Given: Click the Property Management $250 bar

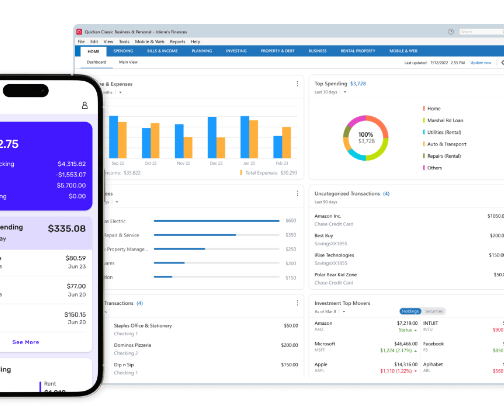Looking at the screenshot, I should pos(217,249).
